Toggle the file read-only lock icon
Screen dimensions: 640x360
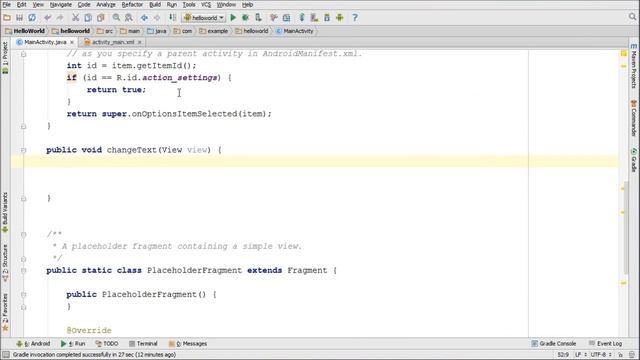(x=620, y=355)
